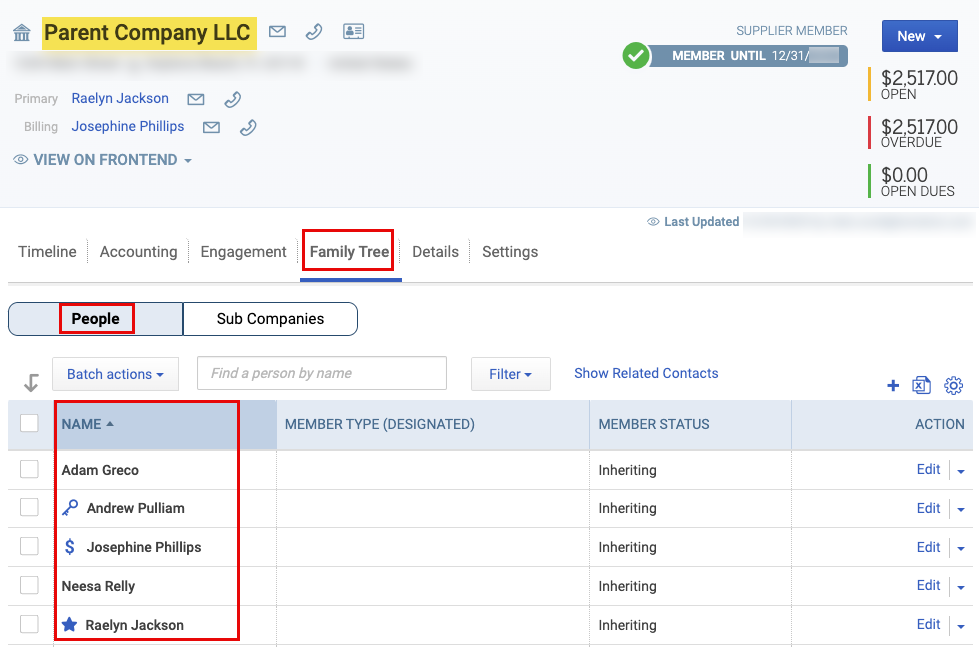Call Josephine Phillips via phone icon
This screenshot has width=979, height=648.
[248, 127]
